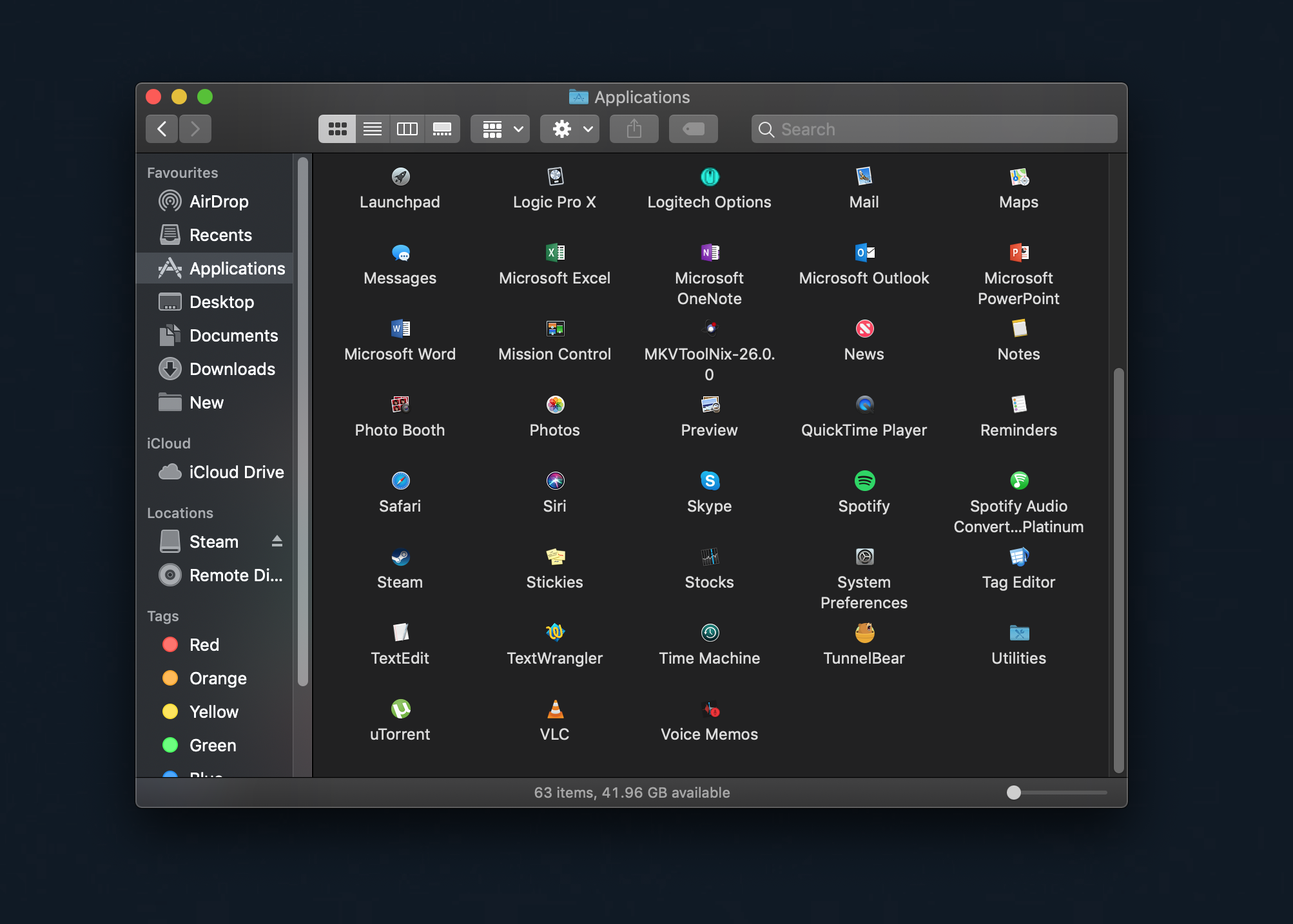Eject the Steam drive
Viewport: 1293px width, 924px height.
pos(277,541)
